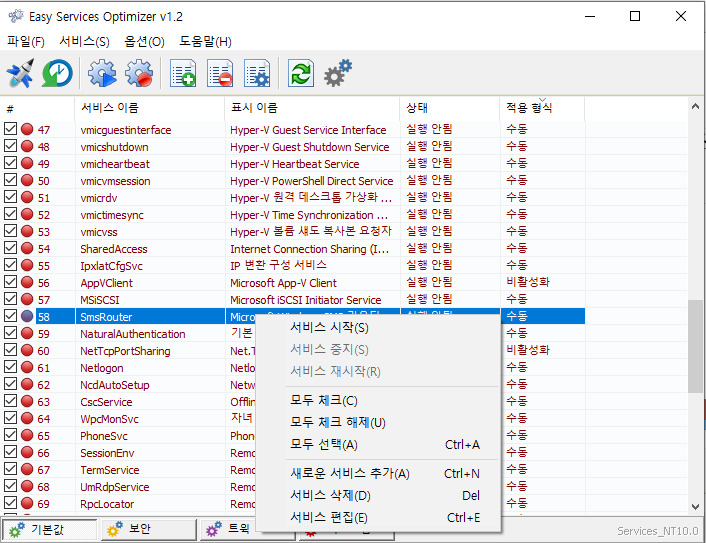The height and width of the screenshot is (543, 706).
Task: Sort by the # column header
Action: 37,108
